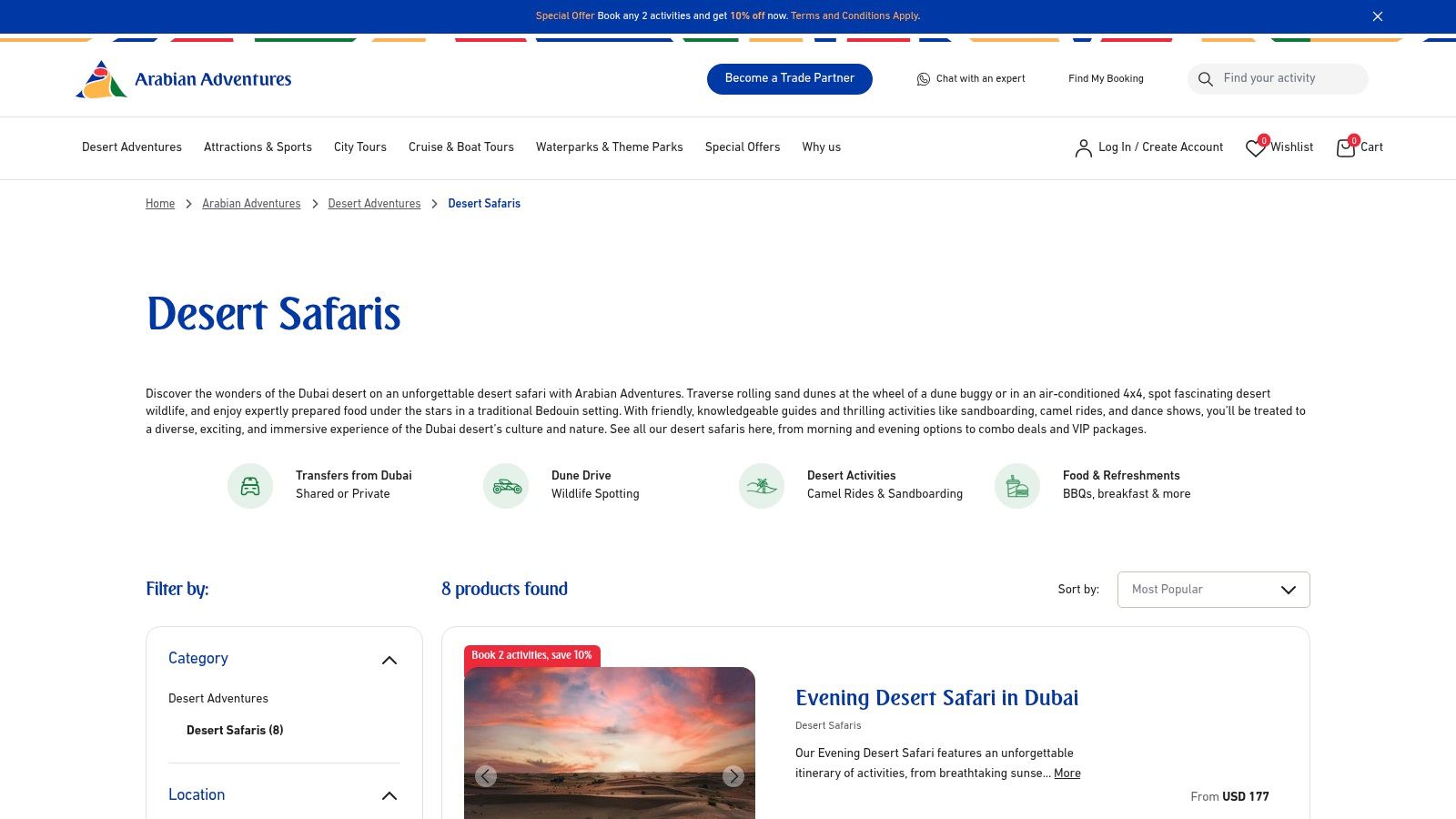Open the Desert Adventures menu

tap(132, 147)
